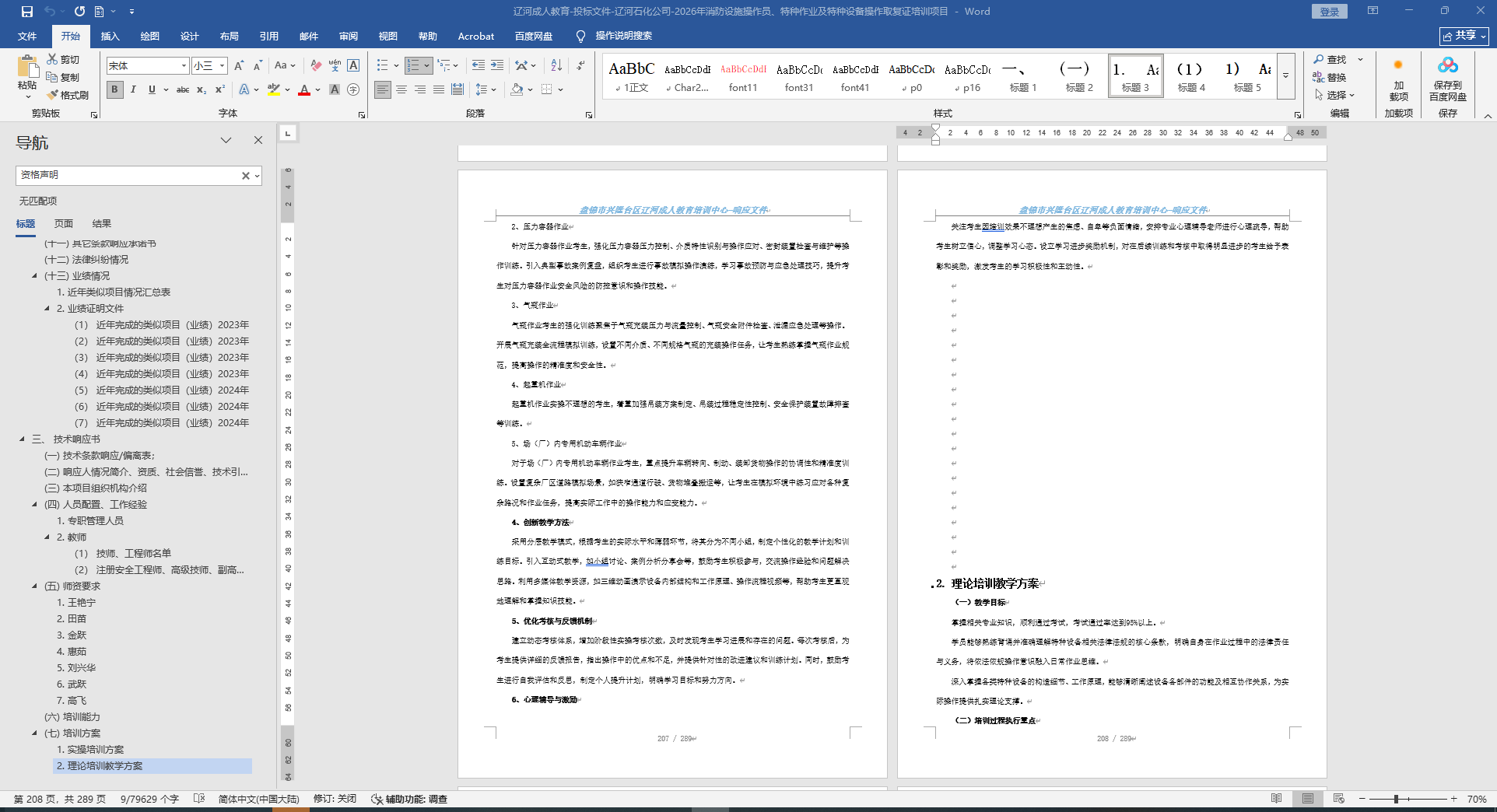Screen dimensions: 1497x812
Task: Click the superscript icon
Action: (x=220, y=90)
